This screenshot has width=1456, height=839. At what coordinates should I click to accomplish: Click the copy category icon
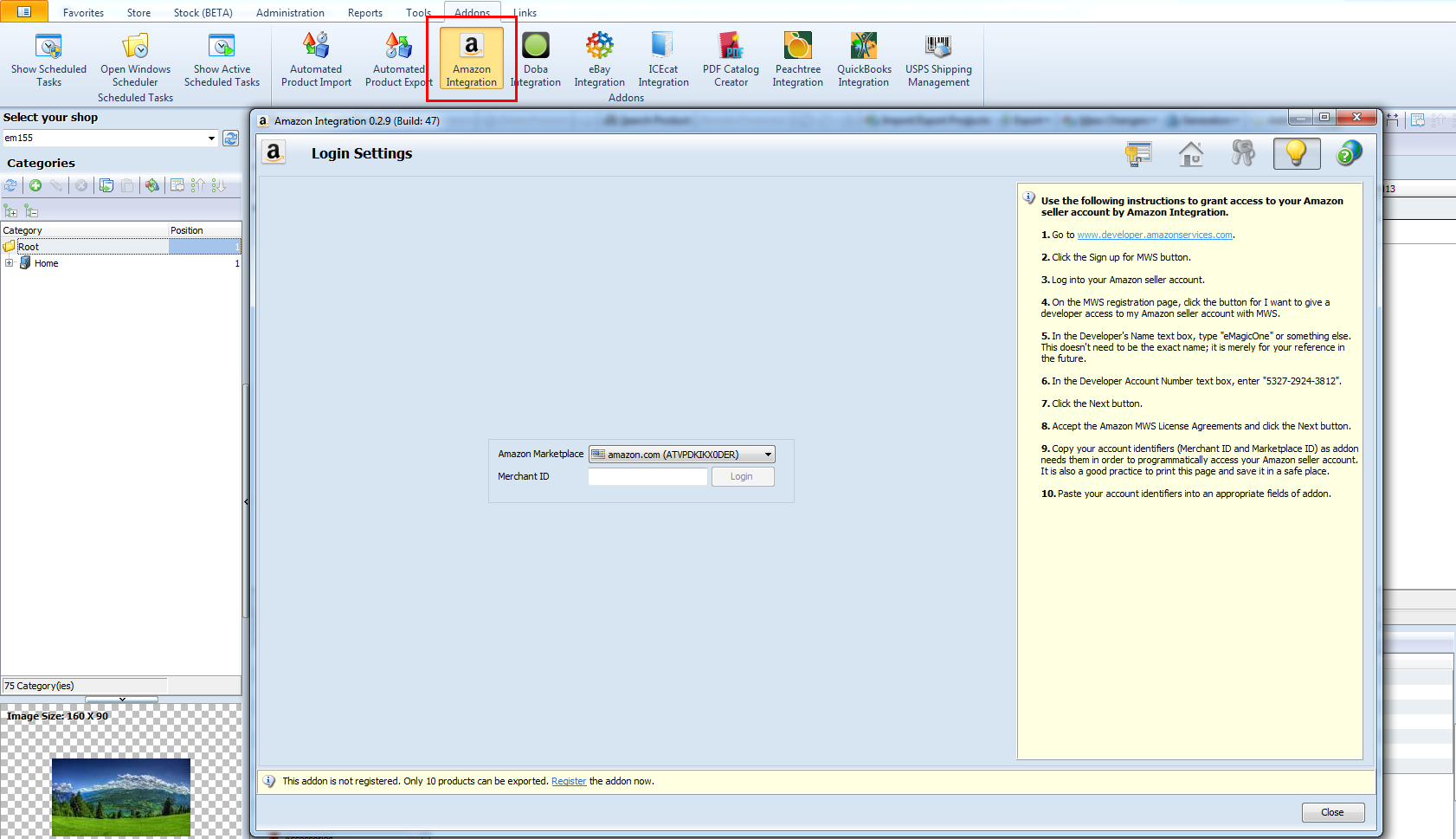click(106, 185)
